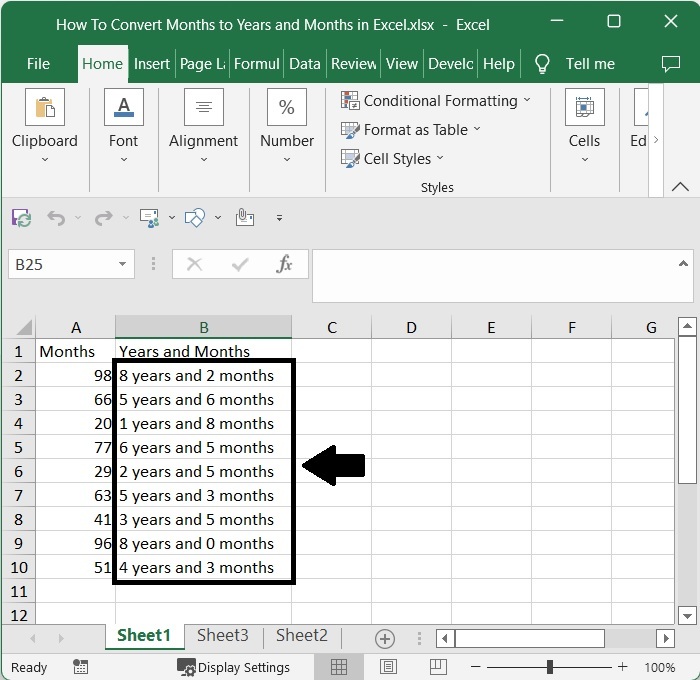
Task: Select row 5 header
Action: [18, 447]
